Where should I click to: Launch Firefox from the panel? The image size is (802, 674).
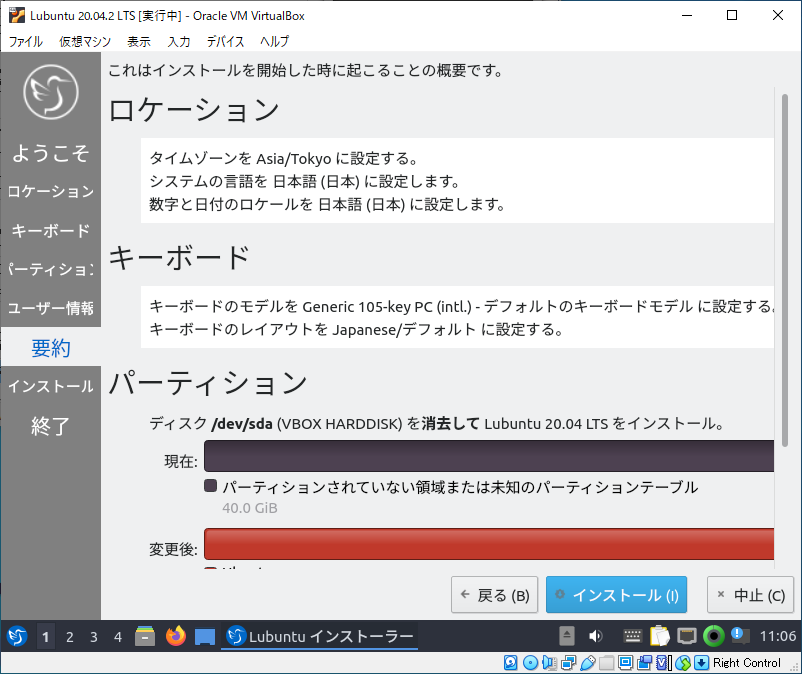[175, 636]
